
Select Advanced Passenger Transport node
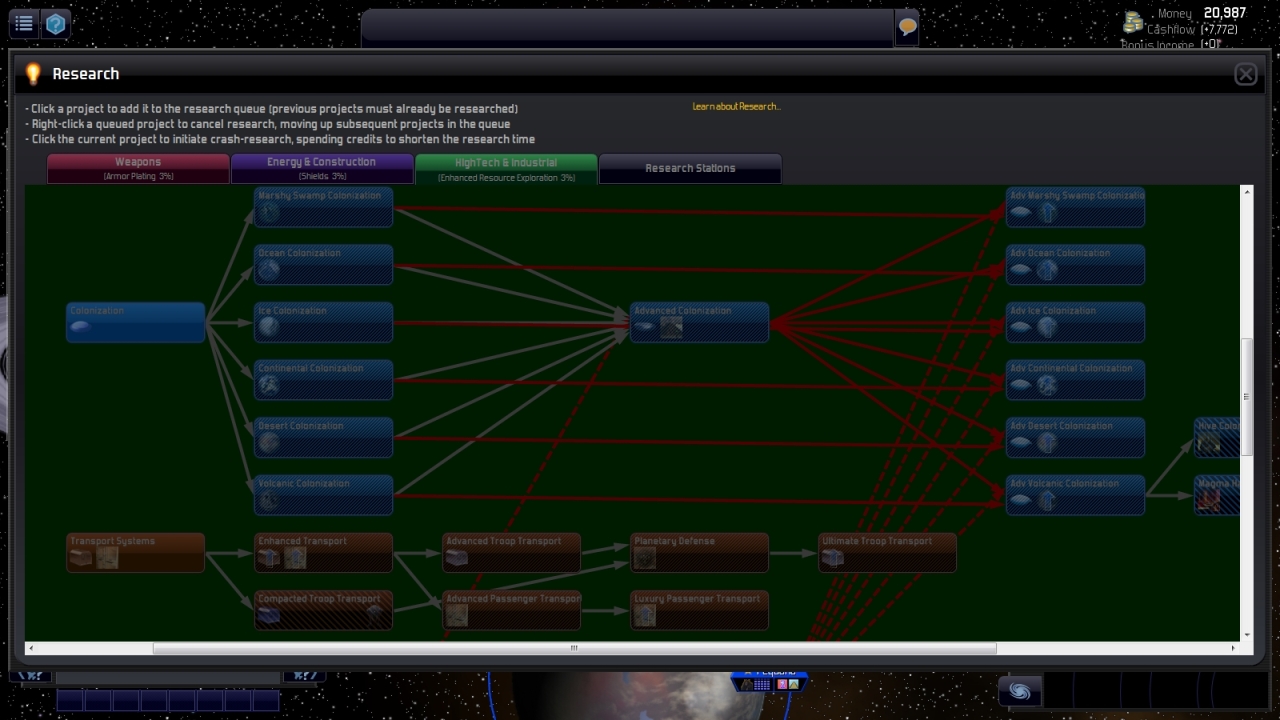click(x=512, y=610)
